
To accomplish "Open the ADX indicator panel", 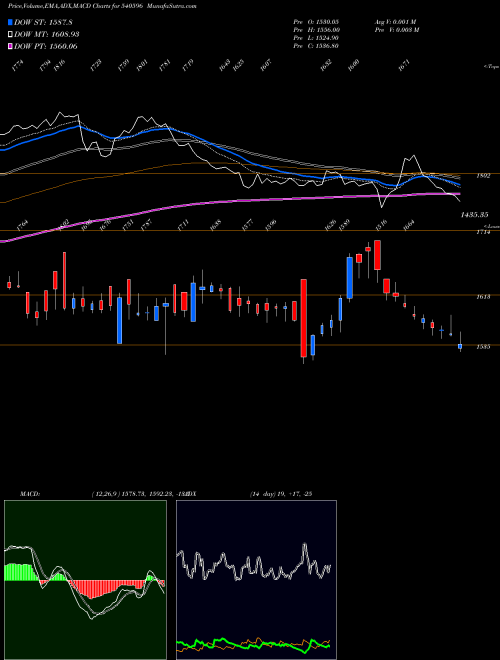I will click(256, 580).
